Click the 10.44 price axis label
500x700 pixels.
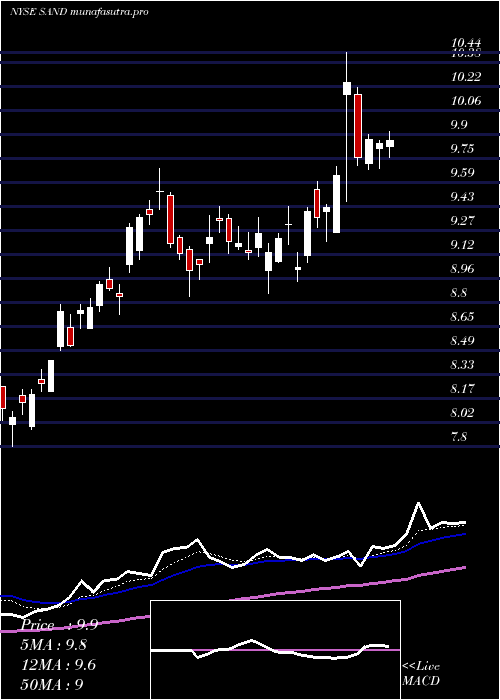click(466, 43)
